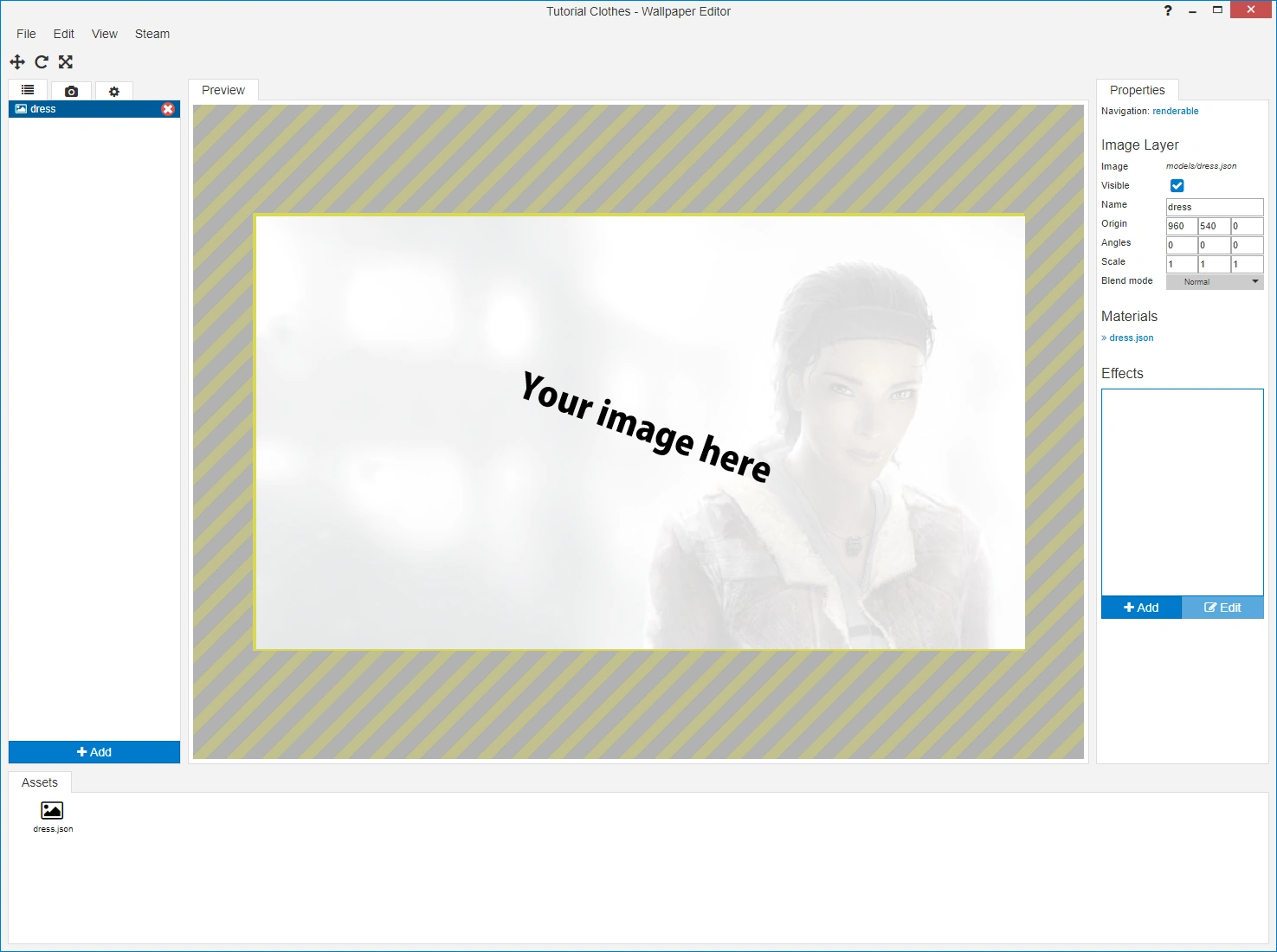Click the image icon of dress layer
The image size is (1277, 952).
21,109
